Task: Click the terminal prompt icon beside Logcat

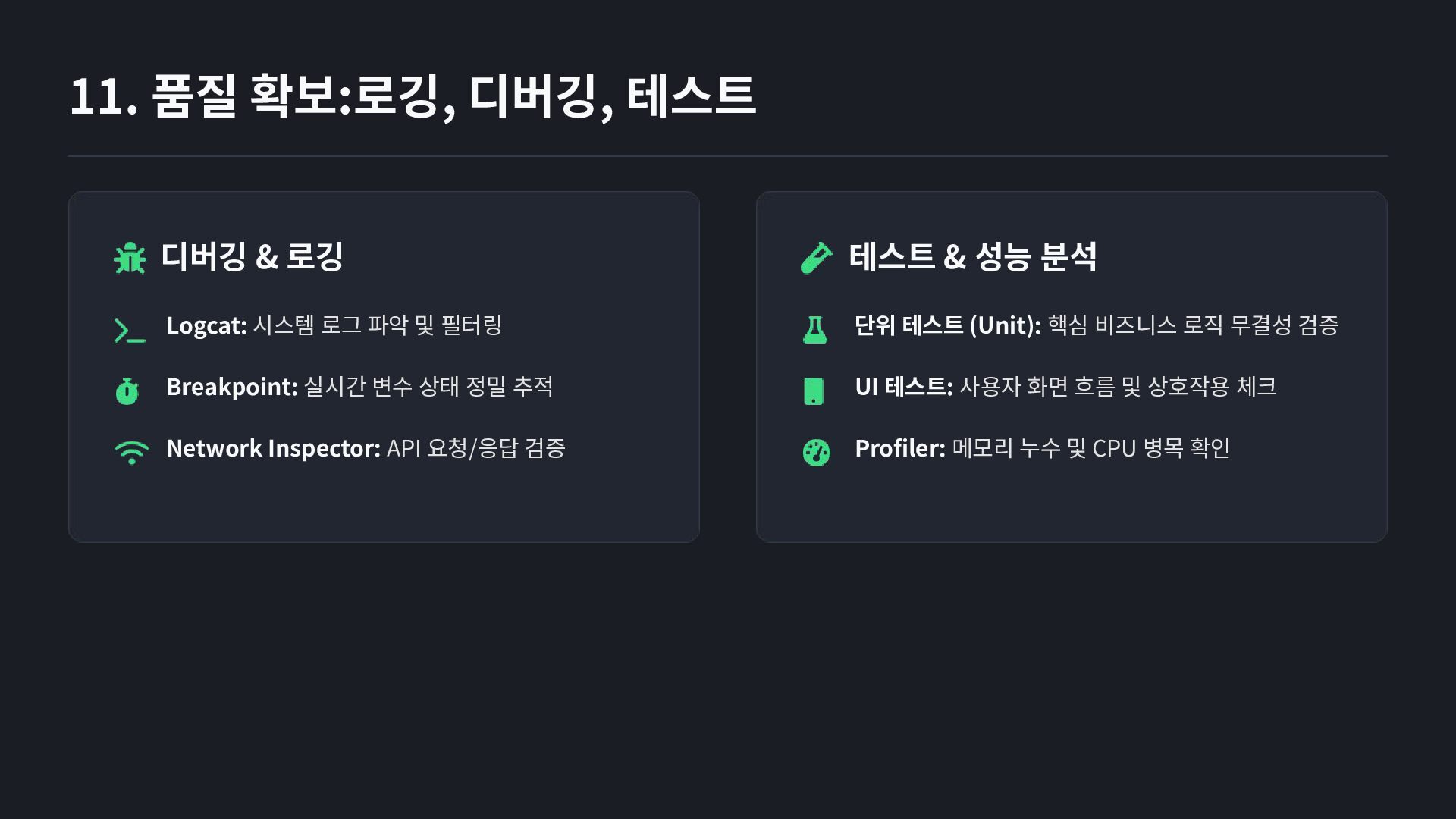Action: pyautogui.click(x=129, y=331)
